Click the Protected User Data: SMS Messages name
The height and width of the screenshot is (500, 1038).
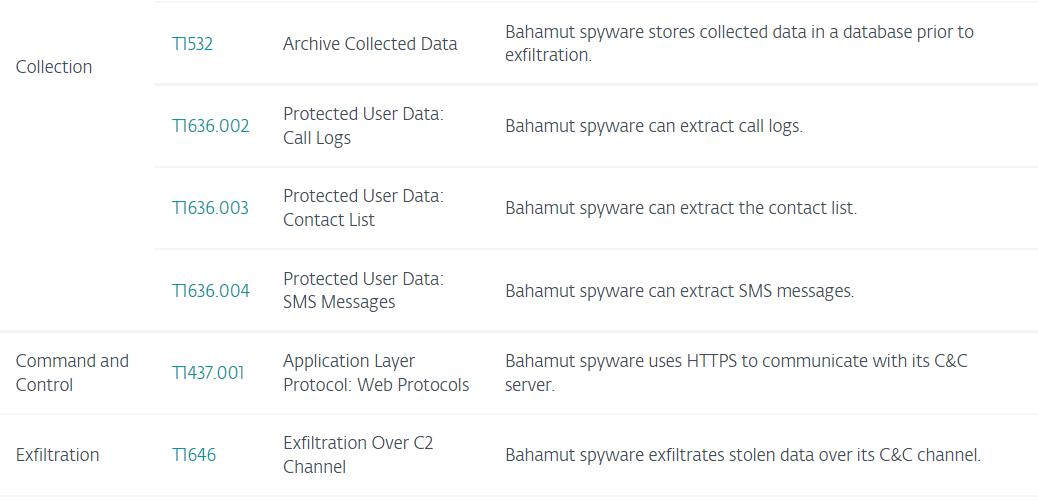click(x=363, y=291)
